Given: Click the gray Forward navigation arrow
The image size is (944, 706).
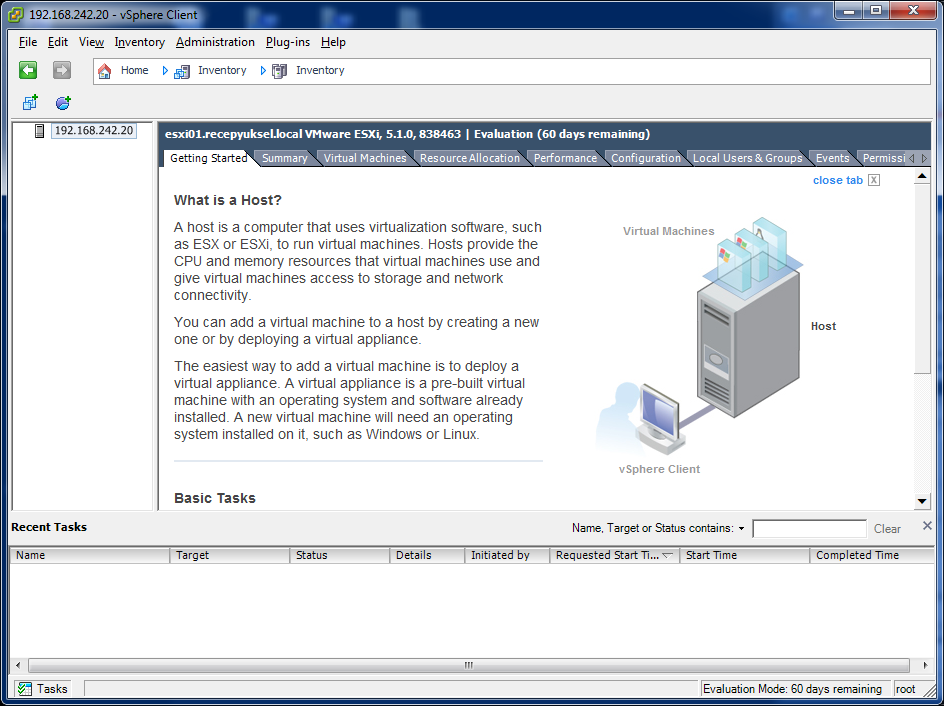Looking at the screenshot, I should 61,70.
